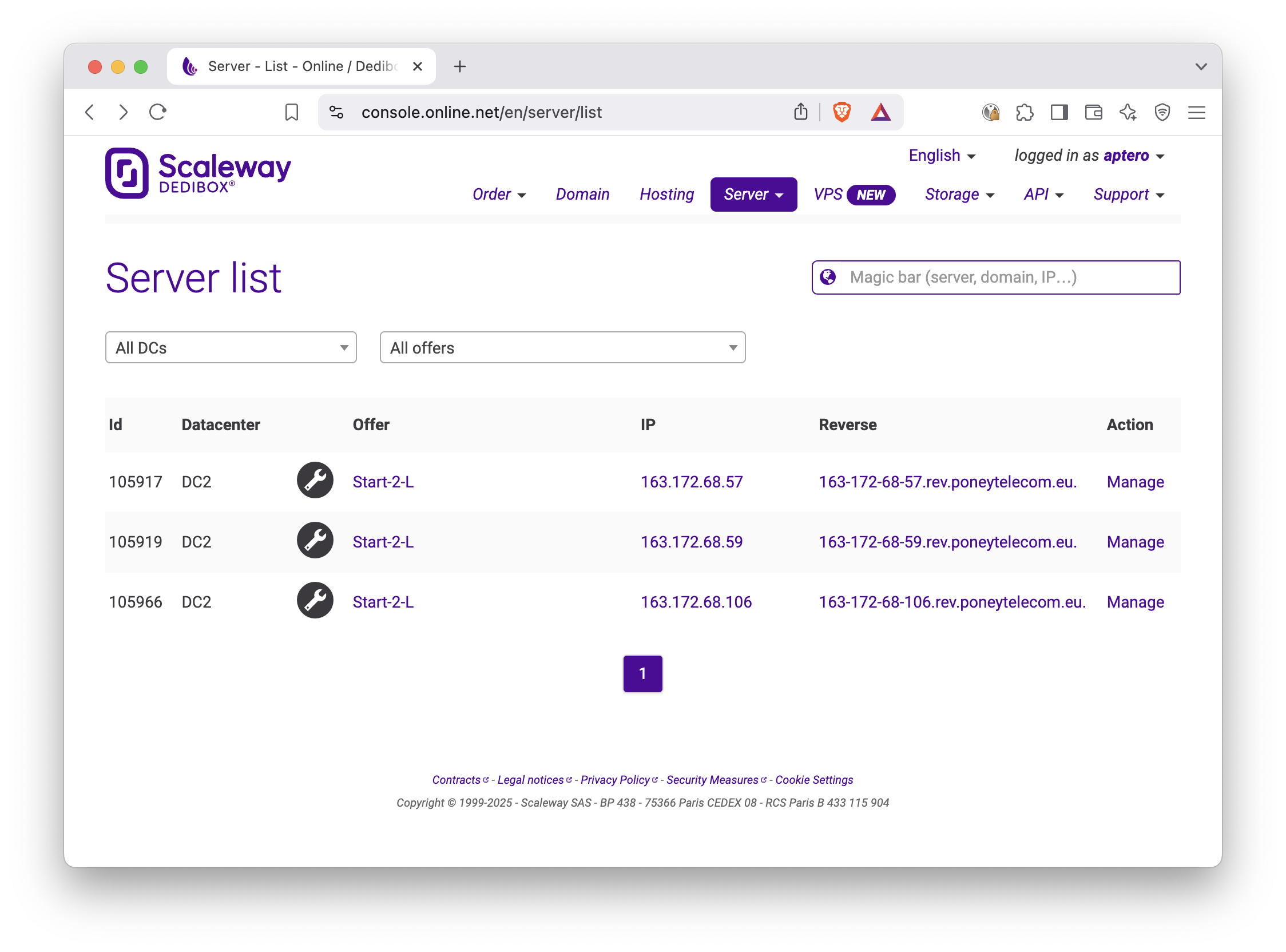Screen dimensions: 1286x952
Task: Click Manage for server 105919
Action: click(x=1134, y=542)
